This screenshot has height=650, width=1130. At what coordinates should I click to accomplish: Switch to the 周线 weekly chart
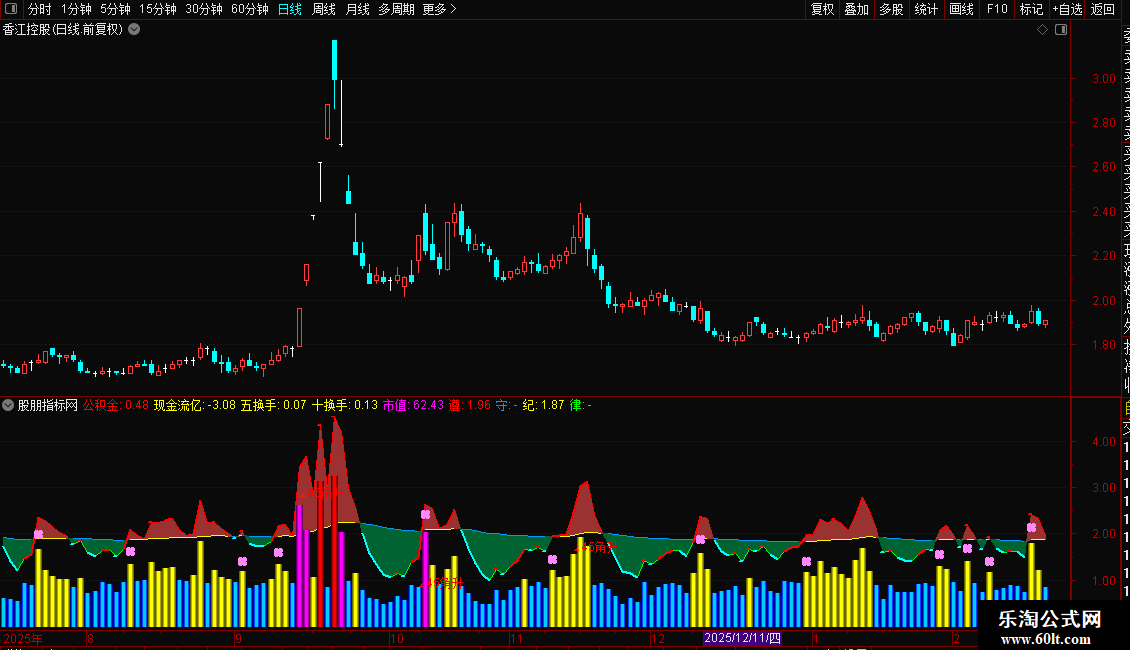click(x=324, y=9)
